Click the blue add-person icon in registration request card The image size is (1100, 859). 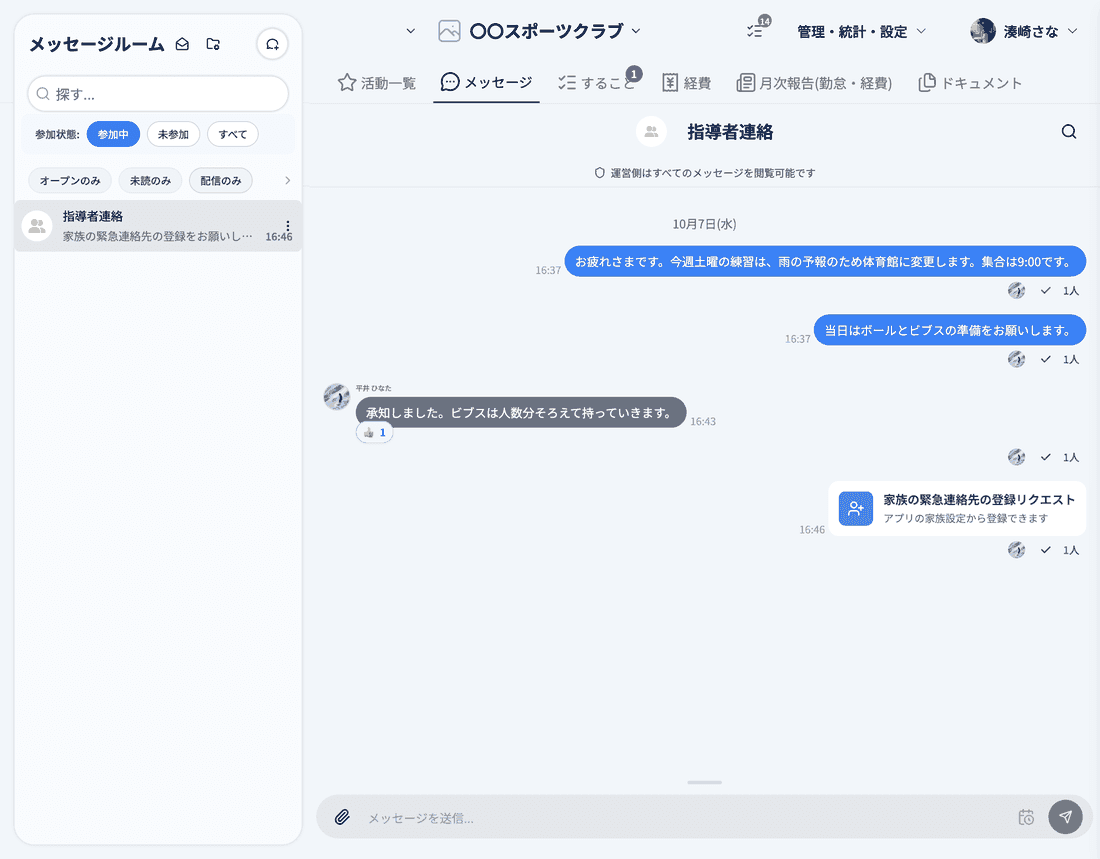tap(855, 508)
